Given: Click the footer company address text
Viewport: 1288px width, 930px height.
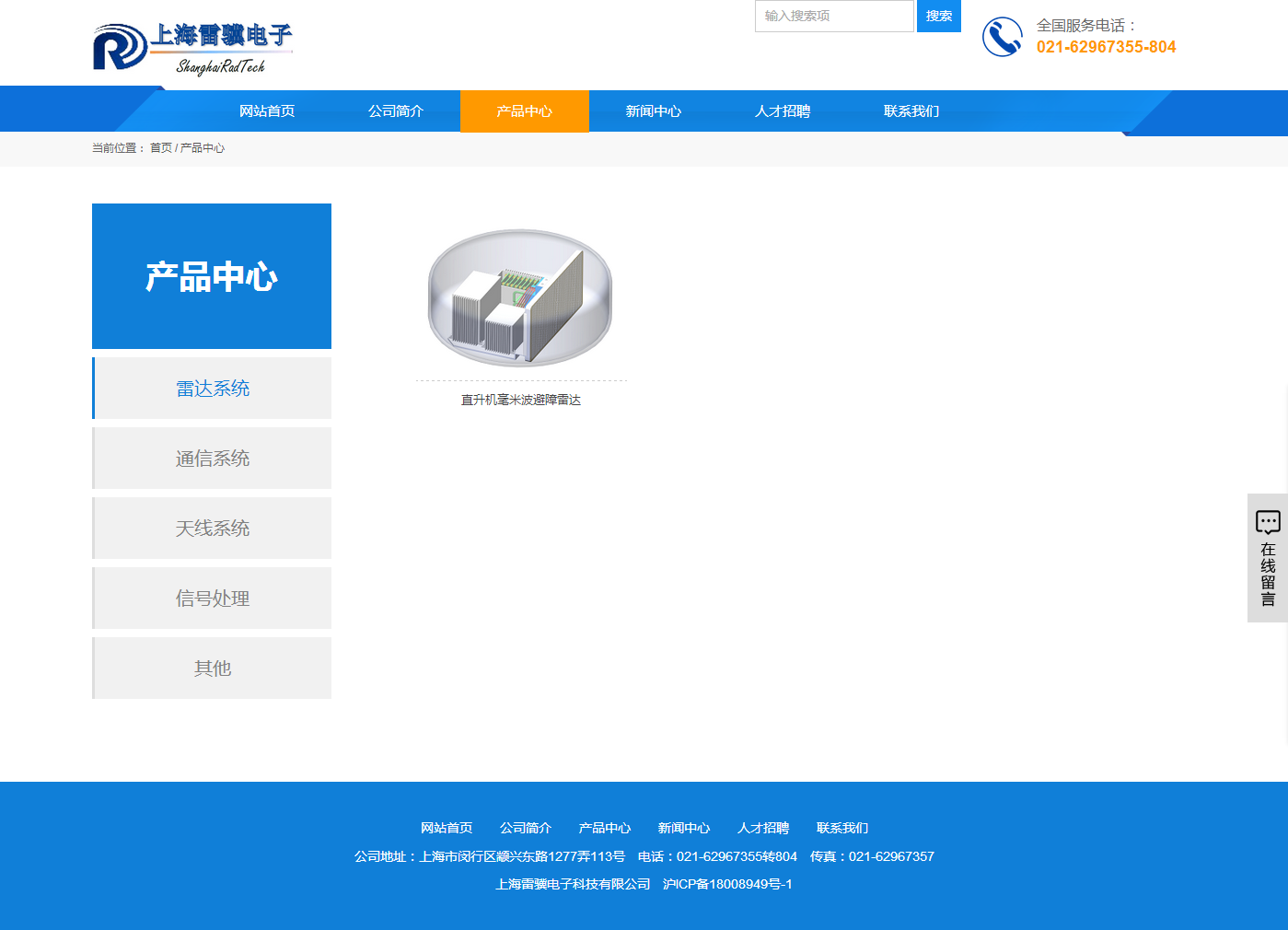Looking at the screenshot, I should coord(490,856).
